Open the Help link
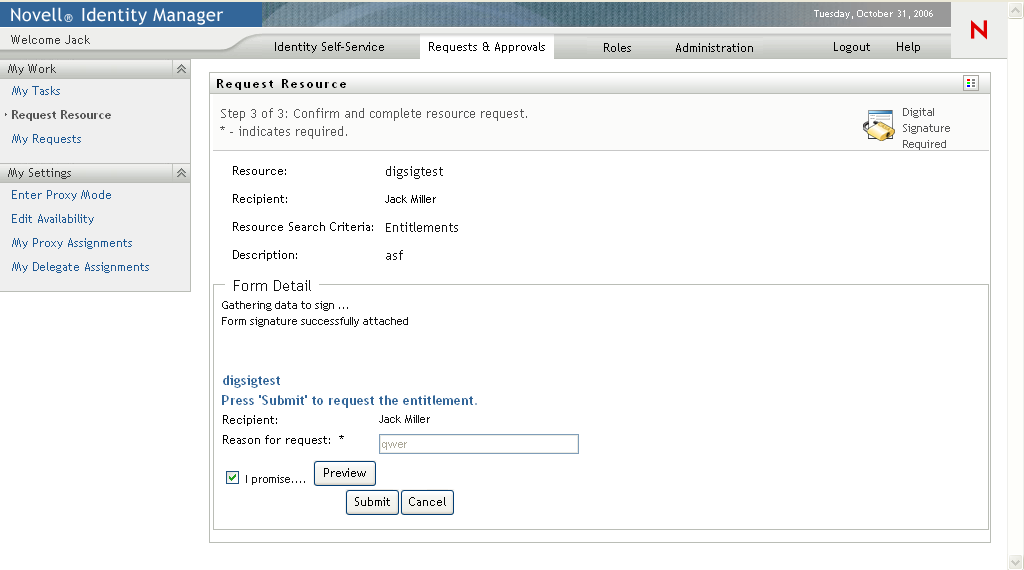Screen dimensions: 1024x570 [x=908, y=47]
